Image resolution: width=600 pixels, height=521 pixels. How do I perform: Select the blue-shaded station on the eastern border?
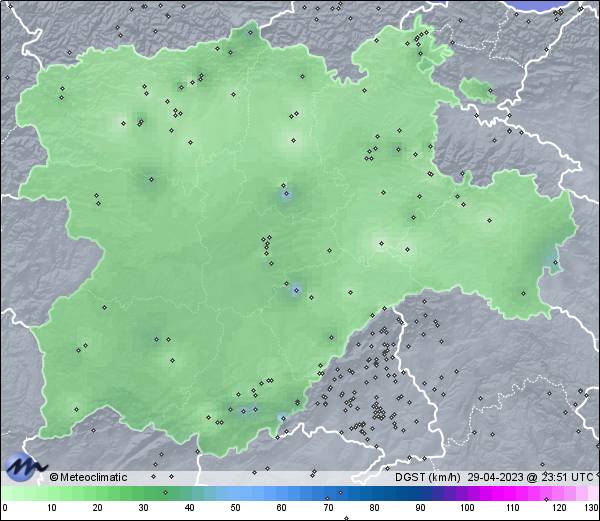556,262
